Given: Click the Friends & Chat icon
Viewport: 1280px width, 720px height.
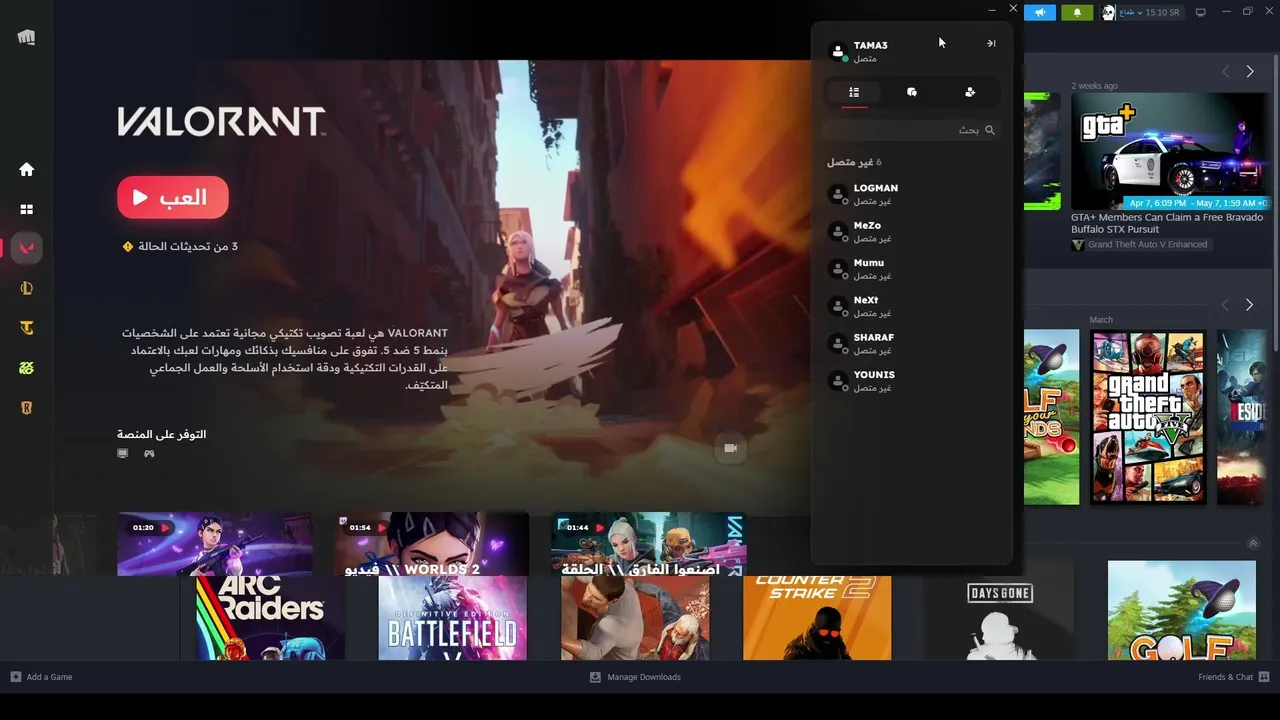Looking at the screenshot, I should click(1265, 677).
